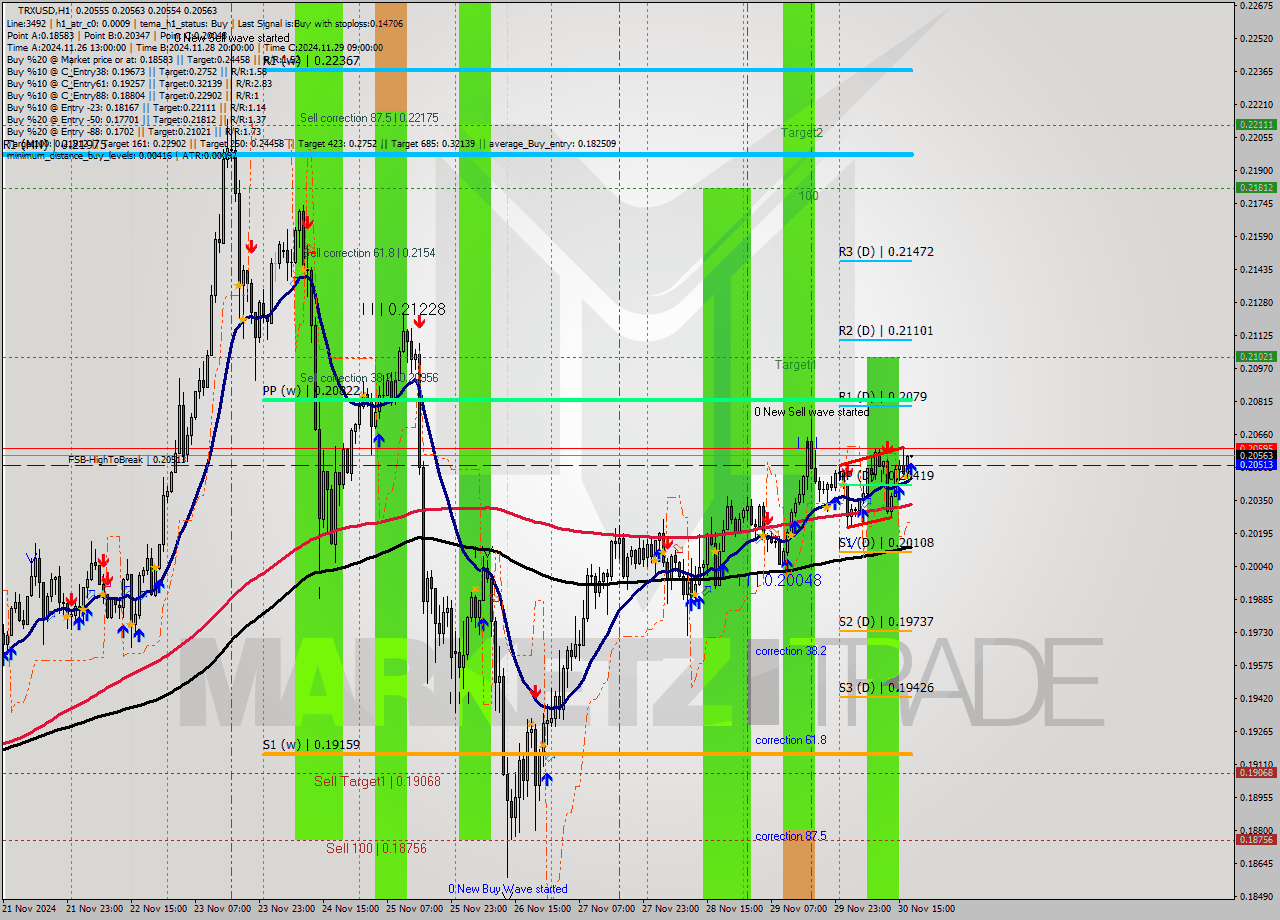The height and width of the screenshot is (920, 1280).
Task: Click the 'R3 (D) | 0.21472' label
Action: pyautogui.click(x=886, y=252)
